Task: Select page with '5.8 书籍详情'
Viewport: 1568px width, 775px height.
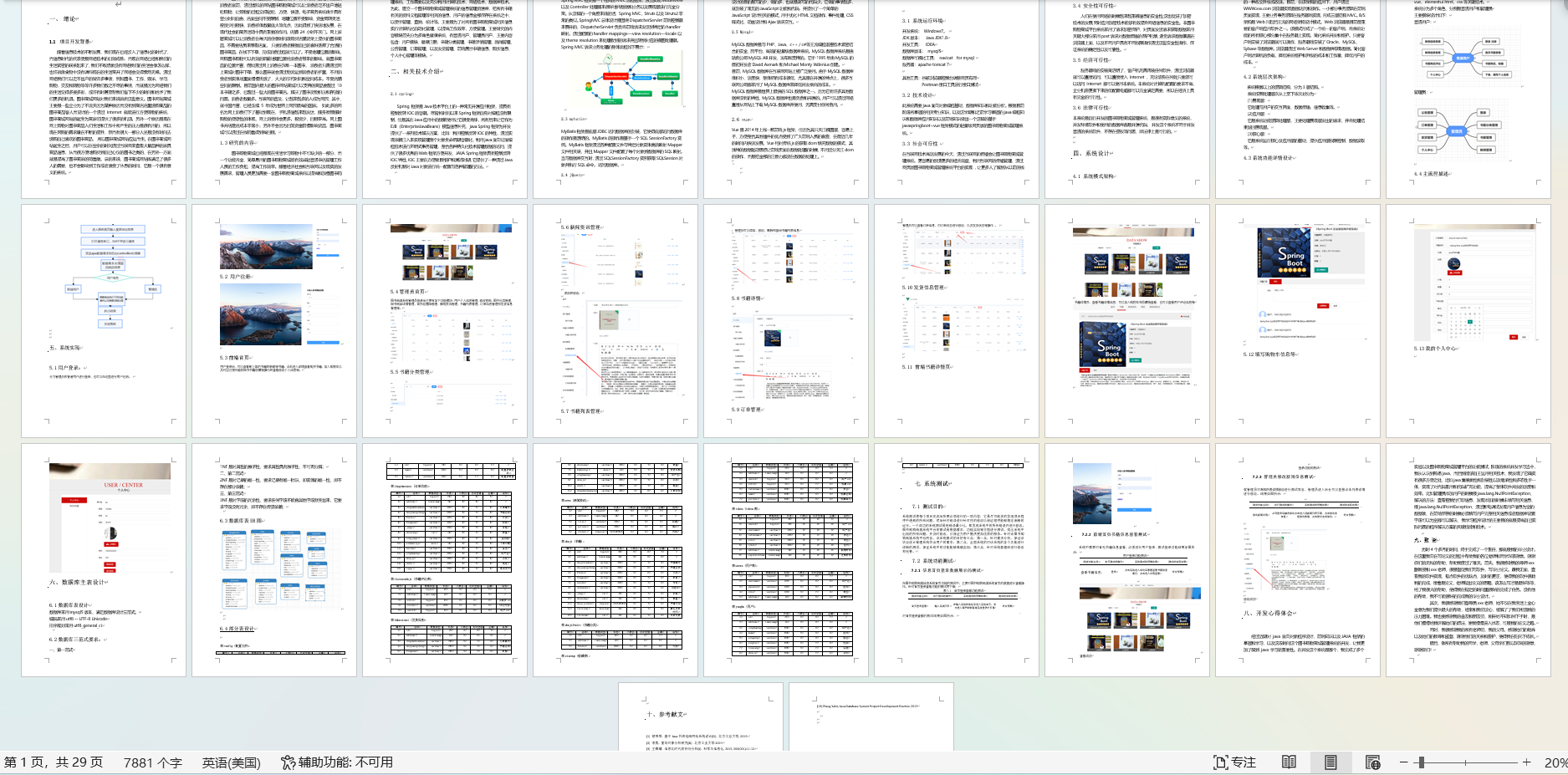Action: (x=786, y=321)
